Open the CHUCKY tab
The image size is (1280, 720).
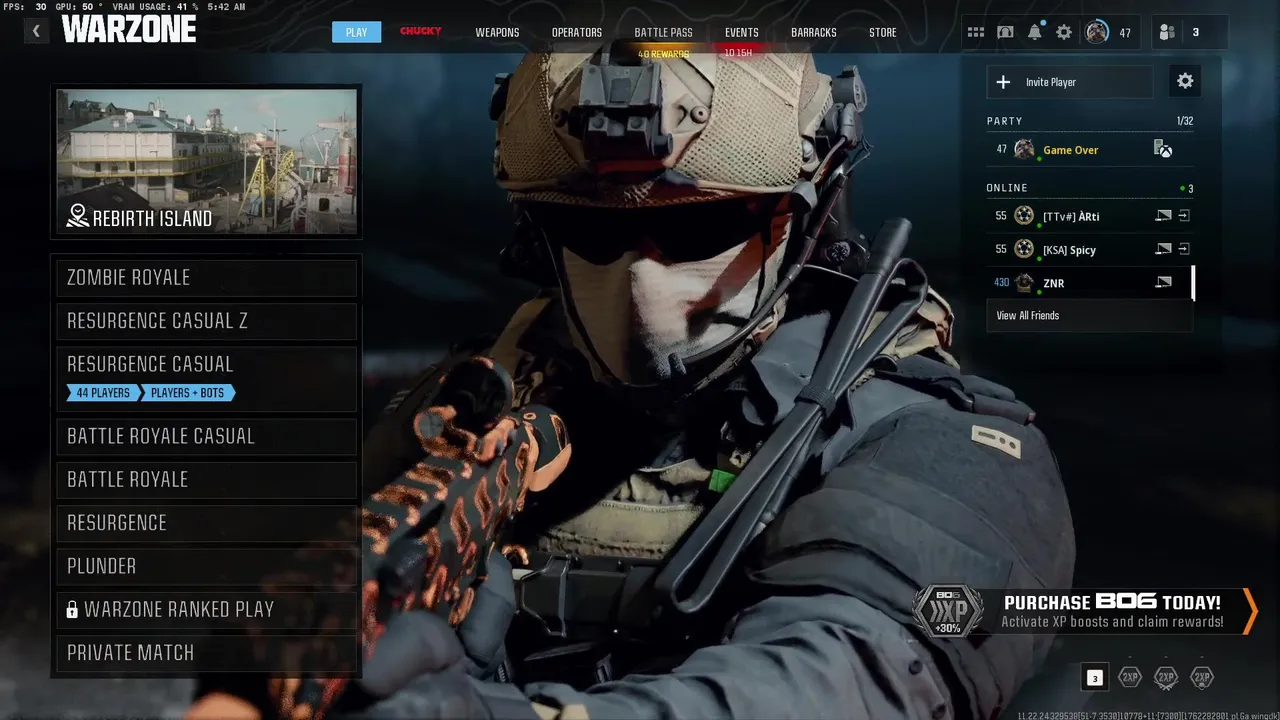click(421, 31)
